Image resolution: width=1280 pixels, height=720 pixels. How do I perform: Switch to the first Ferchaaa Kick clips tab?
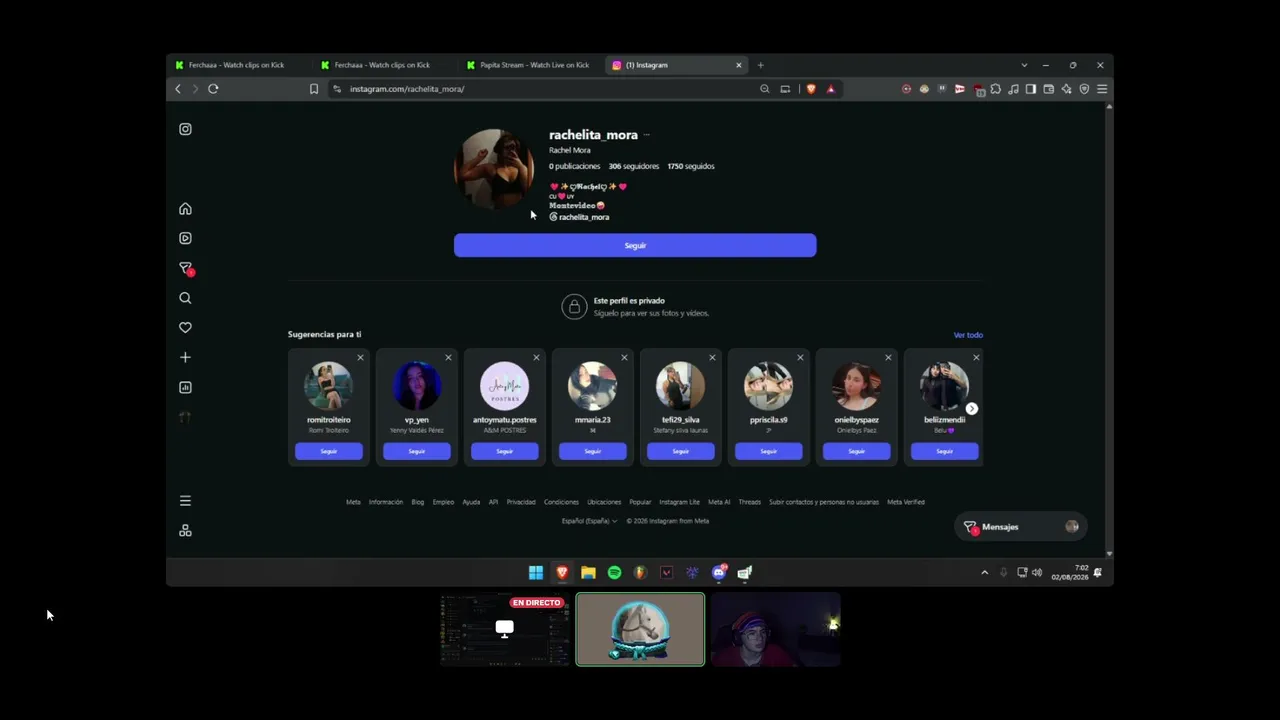click(238, 65)
